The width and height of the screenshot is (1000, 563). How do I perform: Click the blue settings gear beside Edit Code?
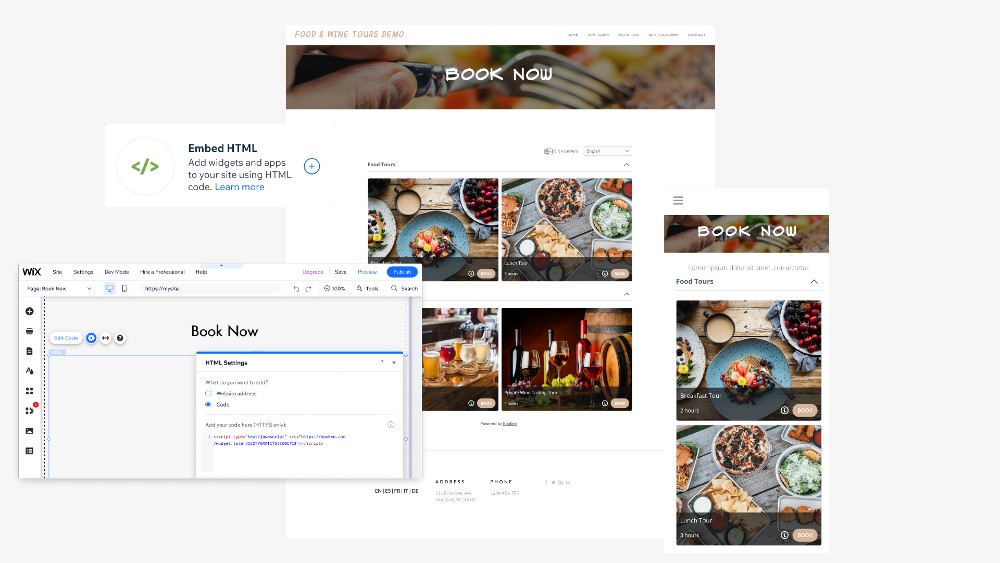(x=91, y=338)
